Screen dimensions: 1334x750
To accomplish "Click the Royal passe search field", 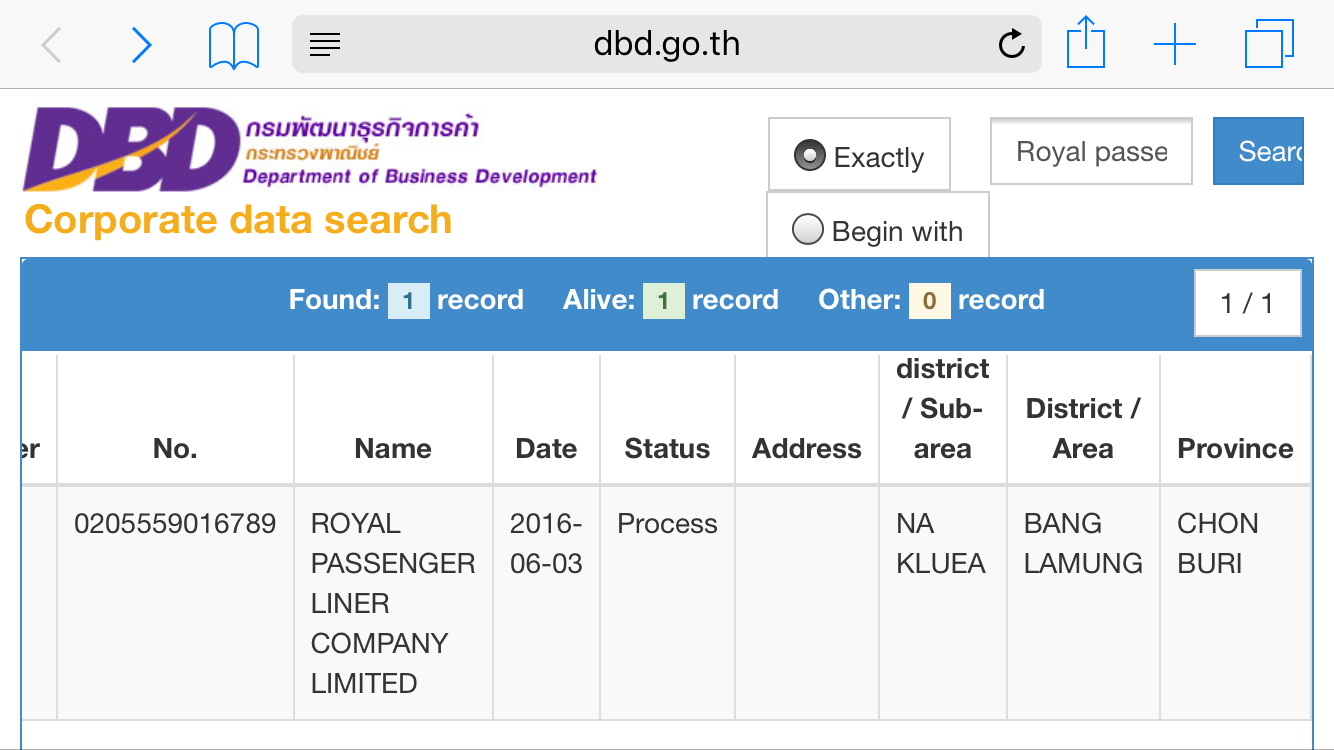I will (x=1091, y=151).
